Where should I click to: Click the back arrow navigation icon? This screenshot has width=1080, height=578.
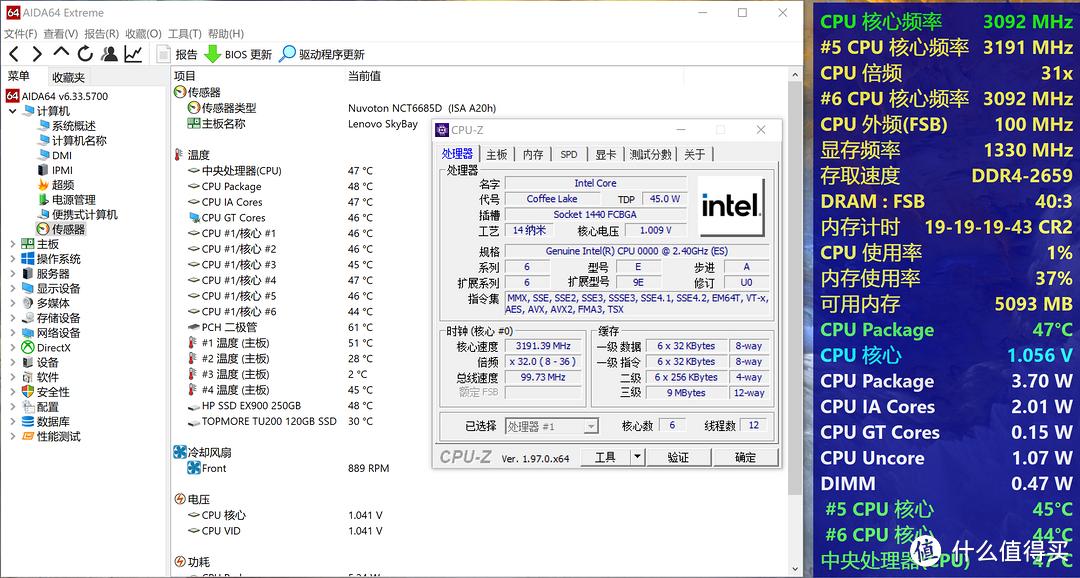tap(12, 55)
